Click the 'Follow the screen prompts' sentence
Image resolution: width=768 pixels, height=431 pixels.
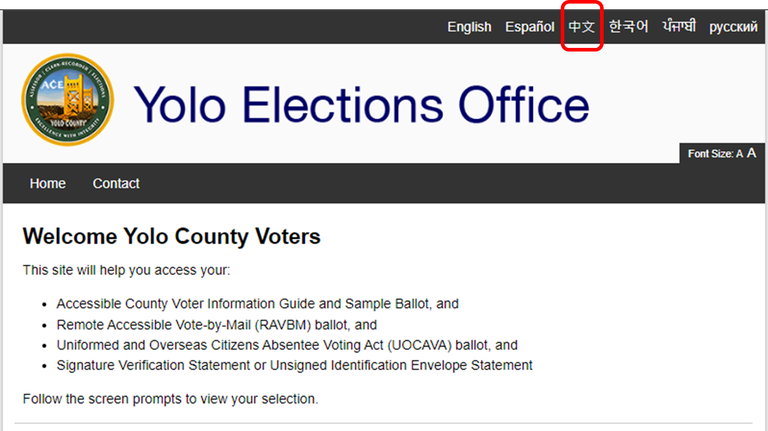pos(170,399)
